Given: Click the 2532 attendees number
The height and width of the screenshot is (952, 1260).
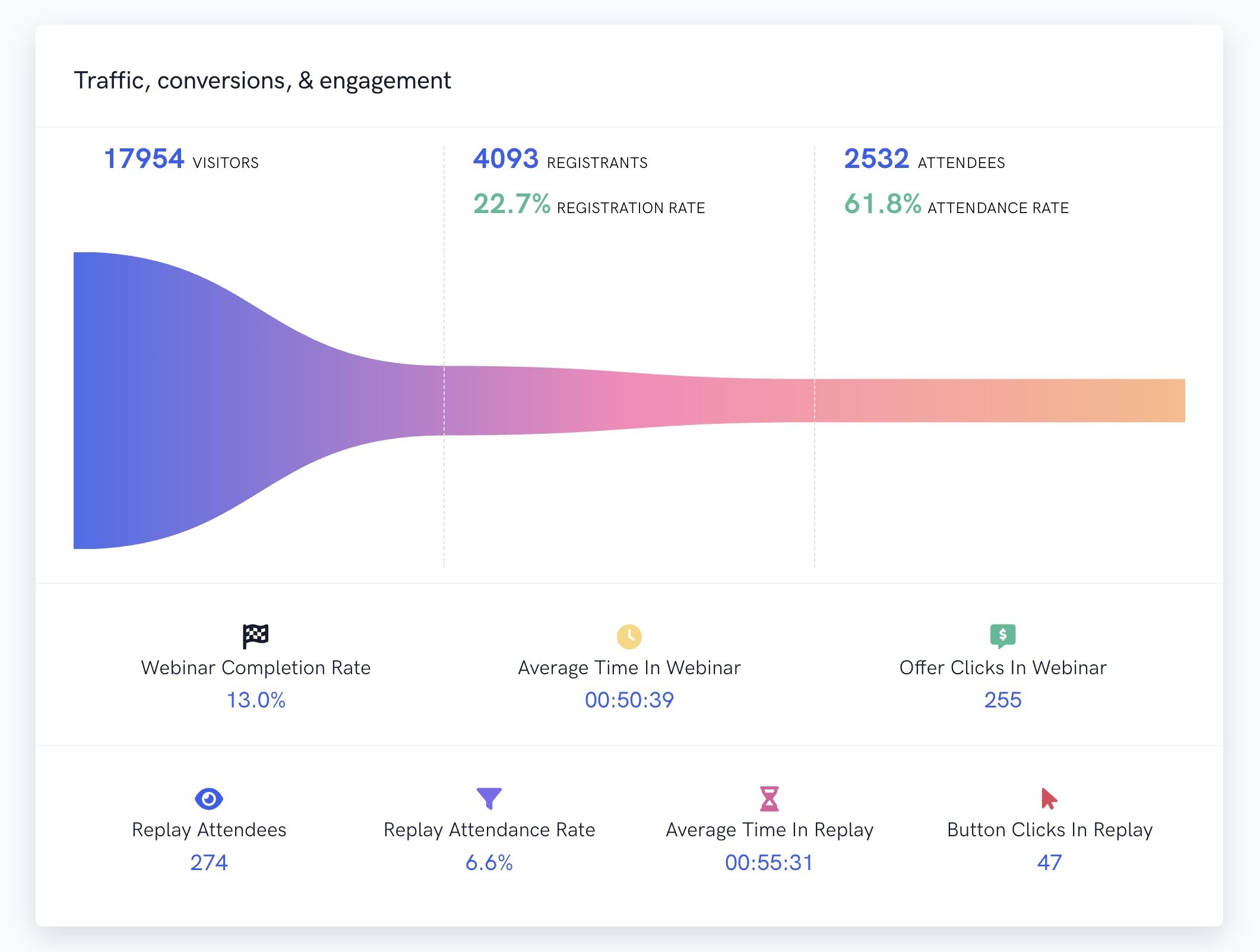Looking at the screenshot, I should (876, 159).
